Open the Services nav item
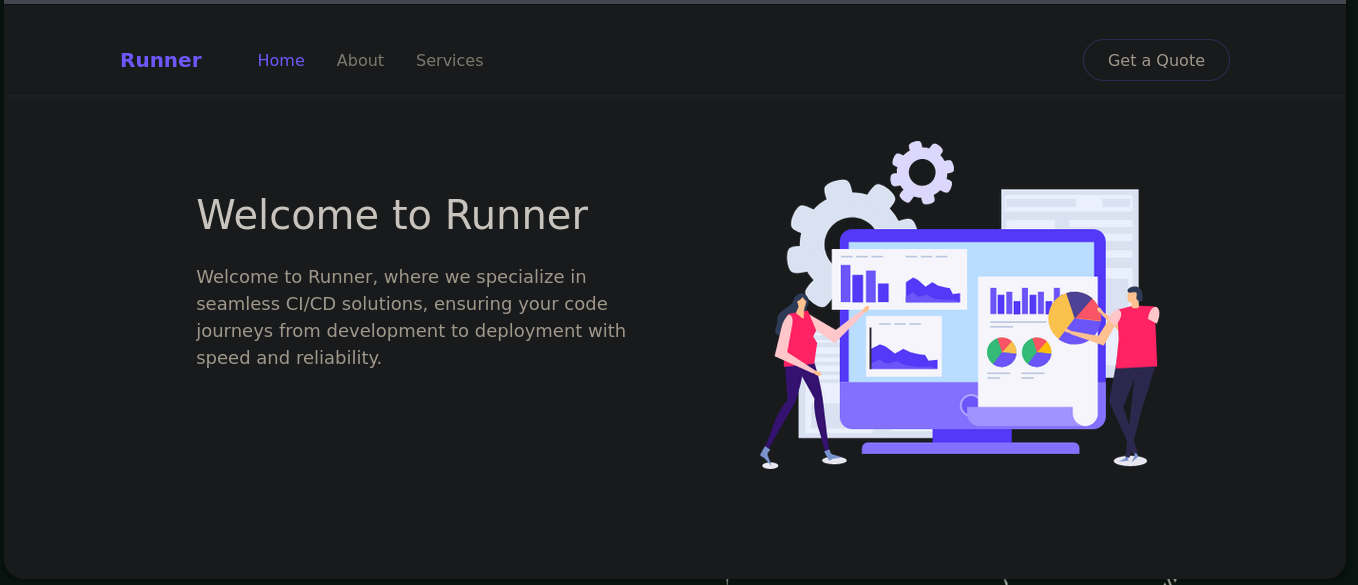 pyautogui.click(x=449, y=60)
